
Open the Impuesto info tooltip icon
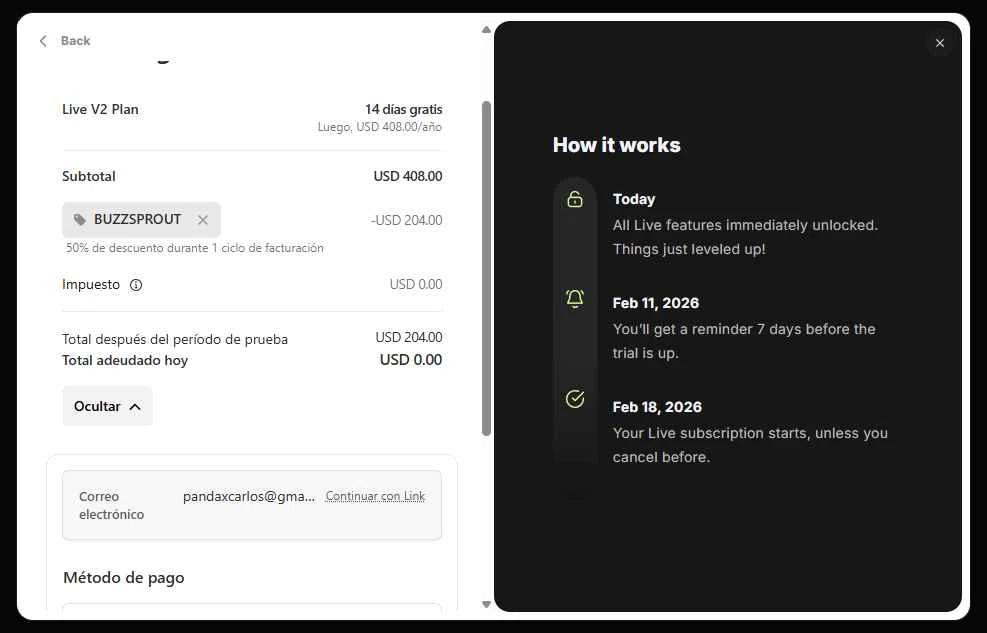136,285
